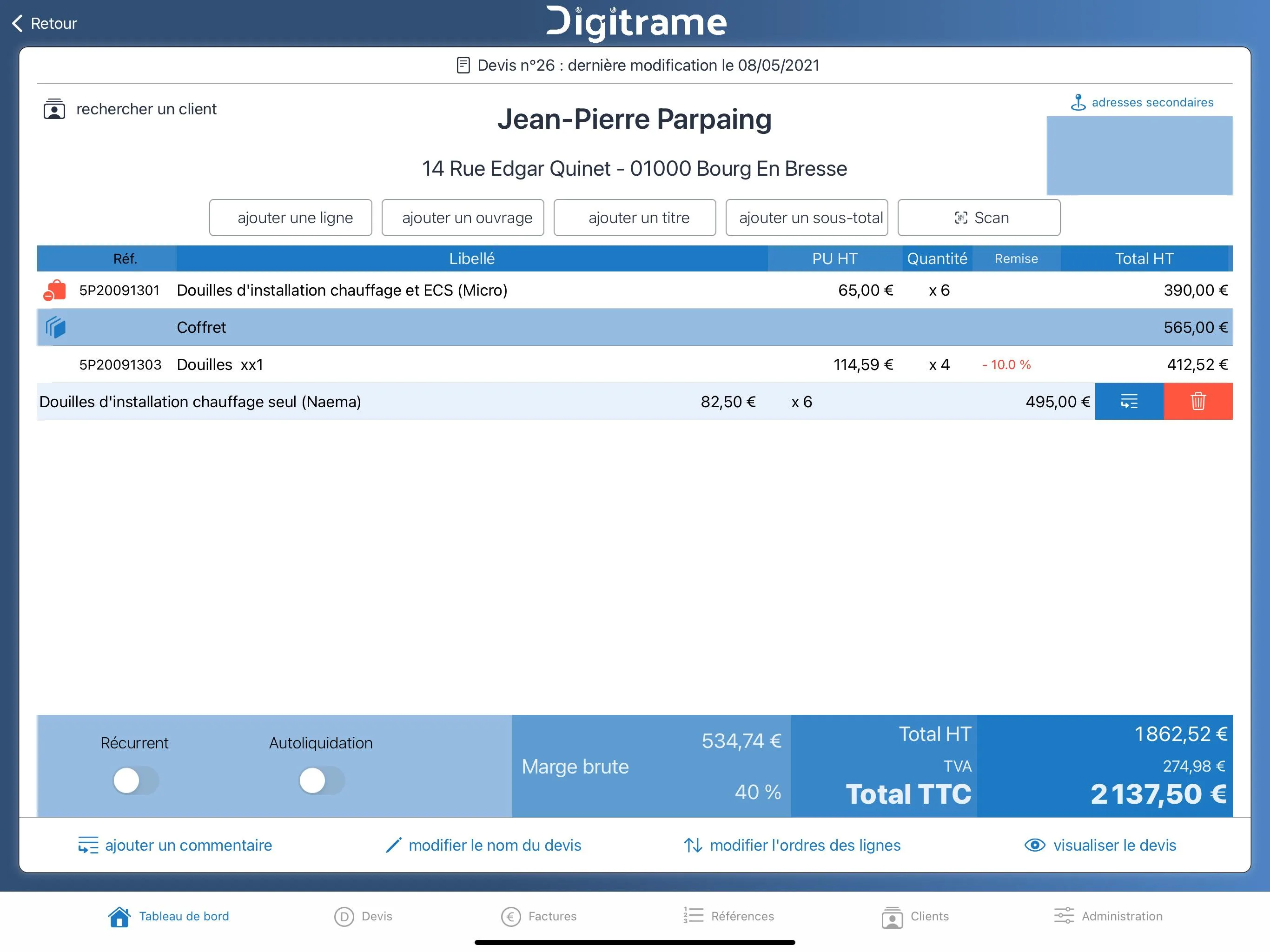Tap the Coffret total 565,00 €
Image resolution: width=1270 pixels, height=952 pixels.
(x=1195, y=327)
